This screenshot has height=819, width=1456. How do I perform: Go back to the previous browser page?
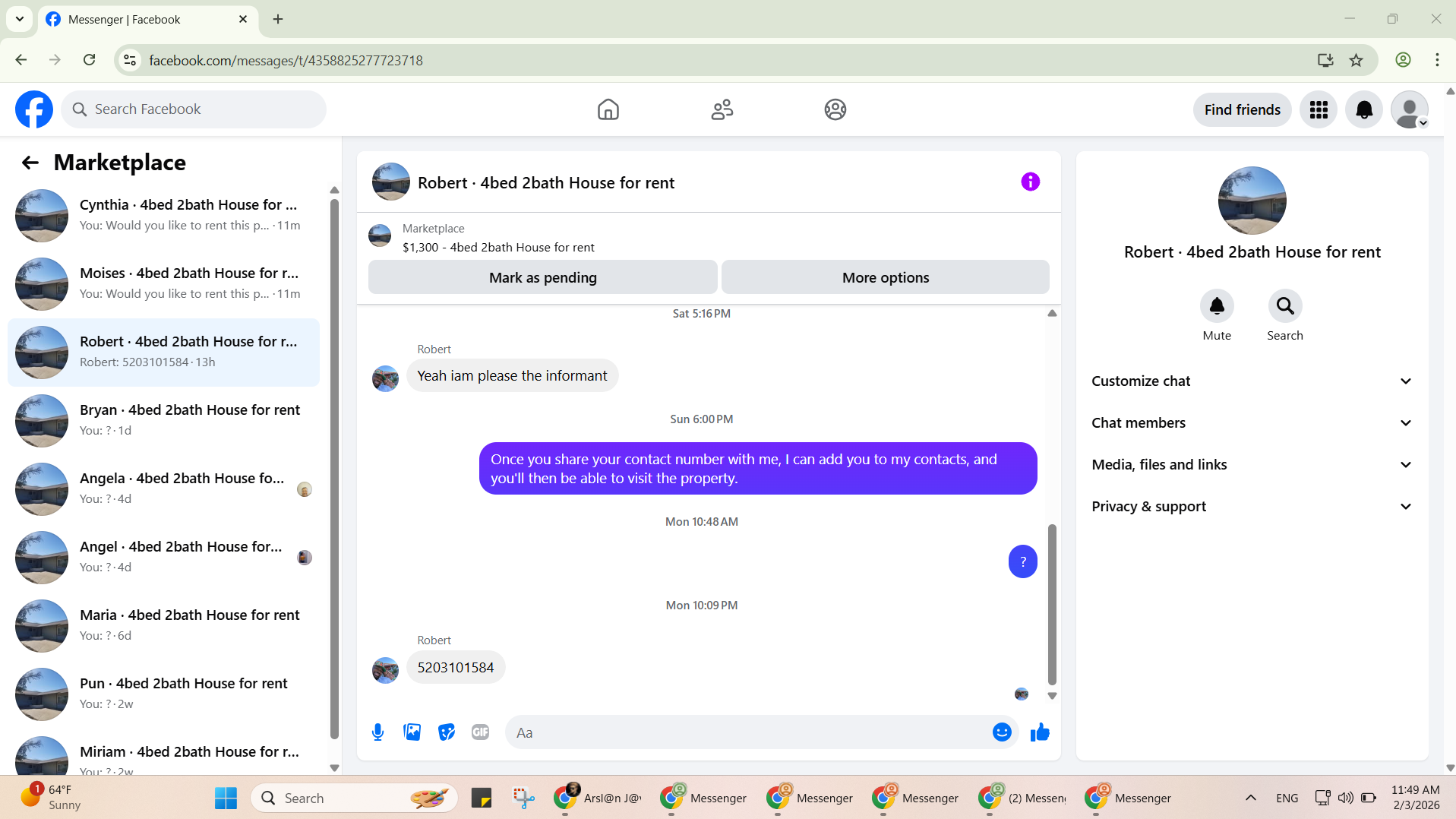(x=21, y=60)
